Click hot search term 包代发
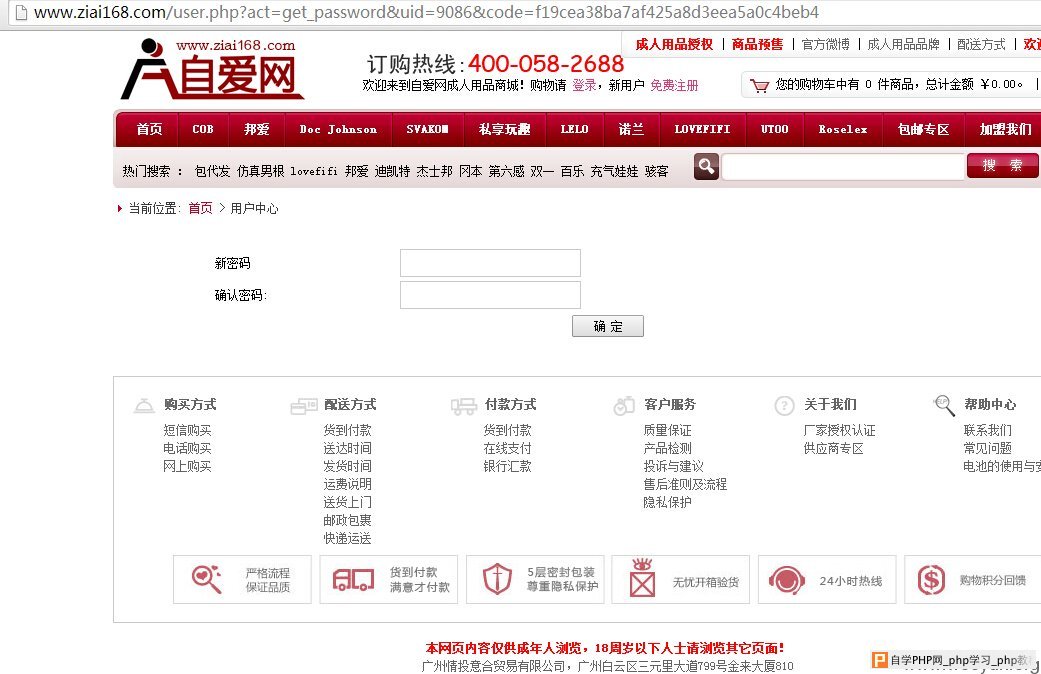This screenshot has height=674, width=1041. (x=212, y=171)
